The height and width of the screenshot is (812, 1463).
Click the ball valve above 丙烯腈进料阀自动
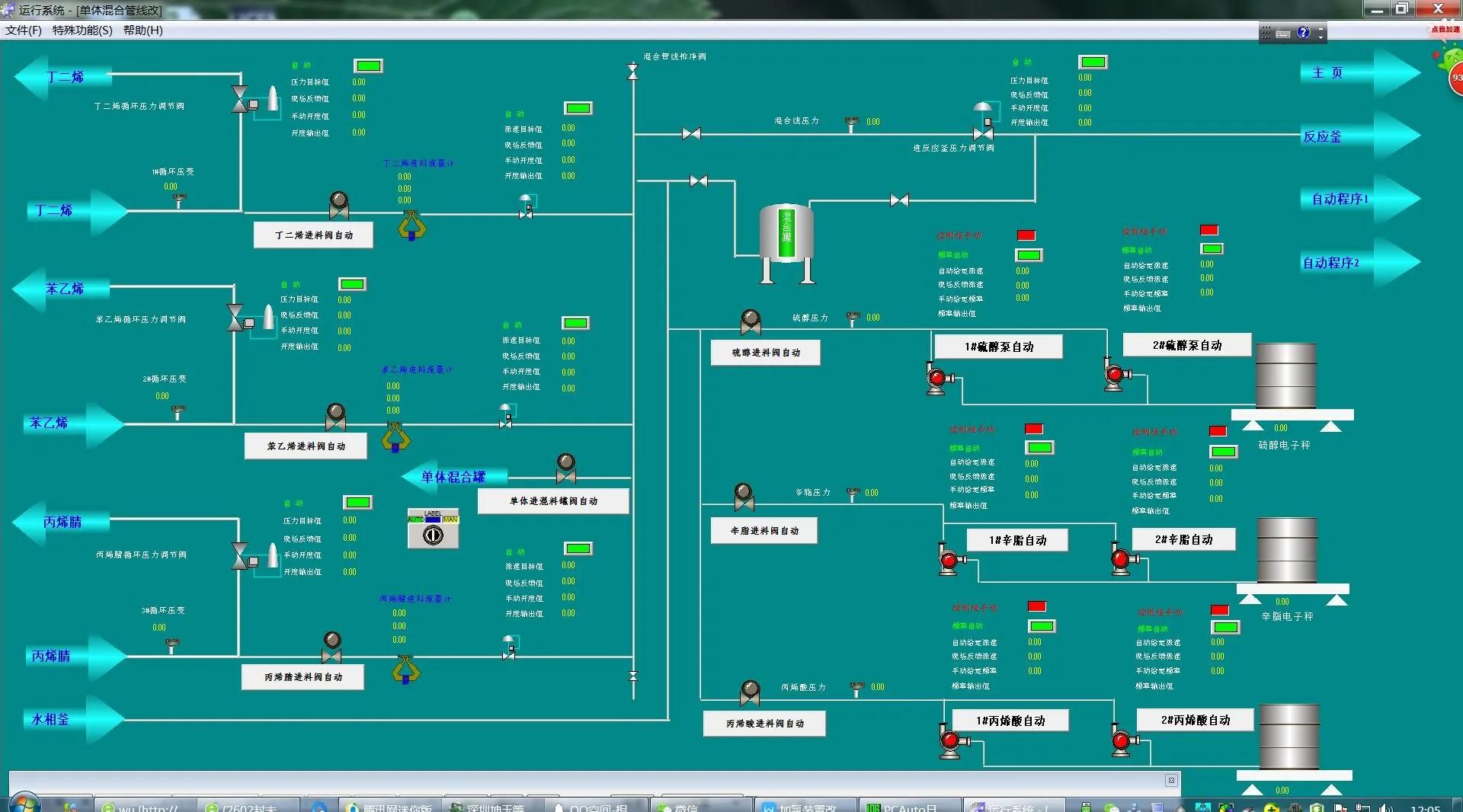(332, 647)
